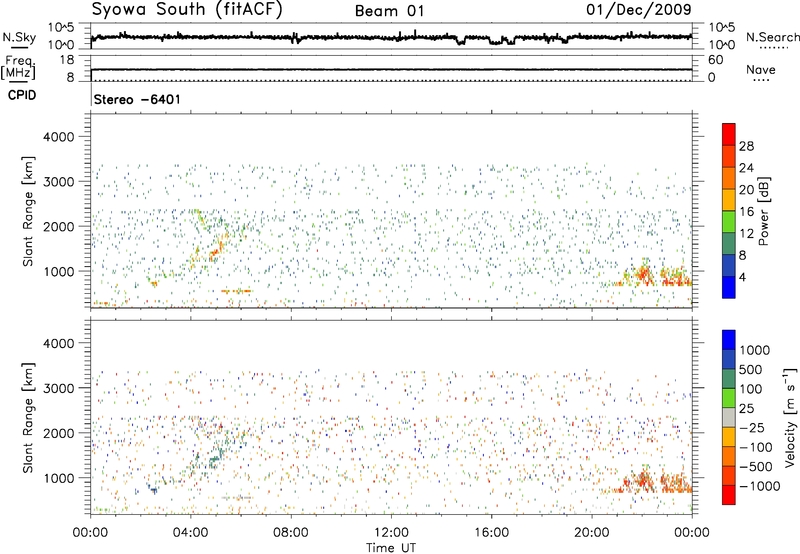Click the date '01/Dec/2009'
The height and width of the screenshot is (554, 800).
point(639,10)
